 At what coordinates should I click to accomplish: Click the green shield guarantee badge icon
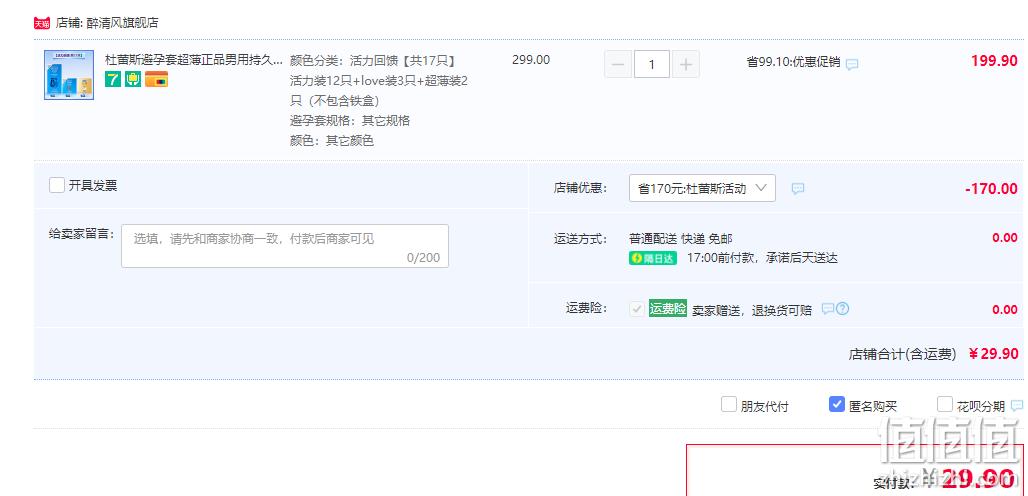[x=133, y=79]
